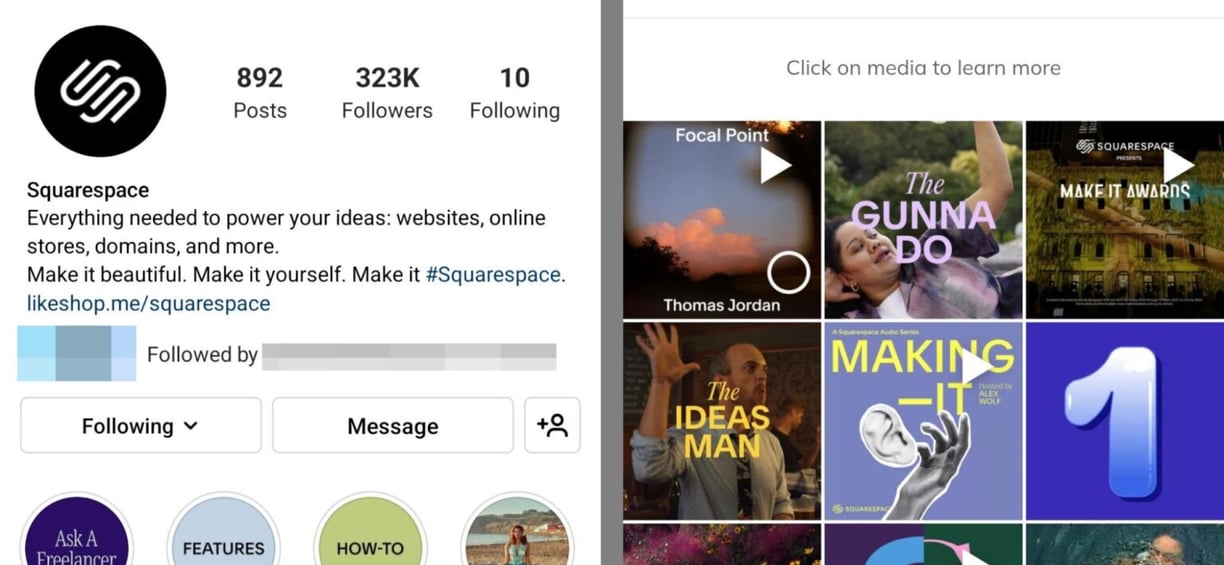Open the blue number 1 post
Image resolution: width=1224 pixels, height=565 pixels.
(x=1125, y=421)
